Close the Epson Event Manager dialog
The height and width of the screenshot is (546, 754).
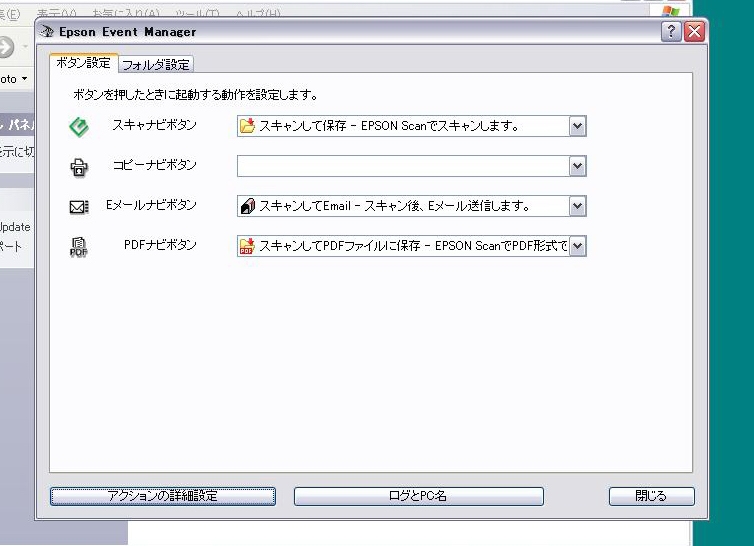(x=695, y=32)
